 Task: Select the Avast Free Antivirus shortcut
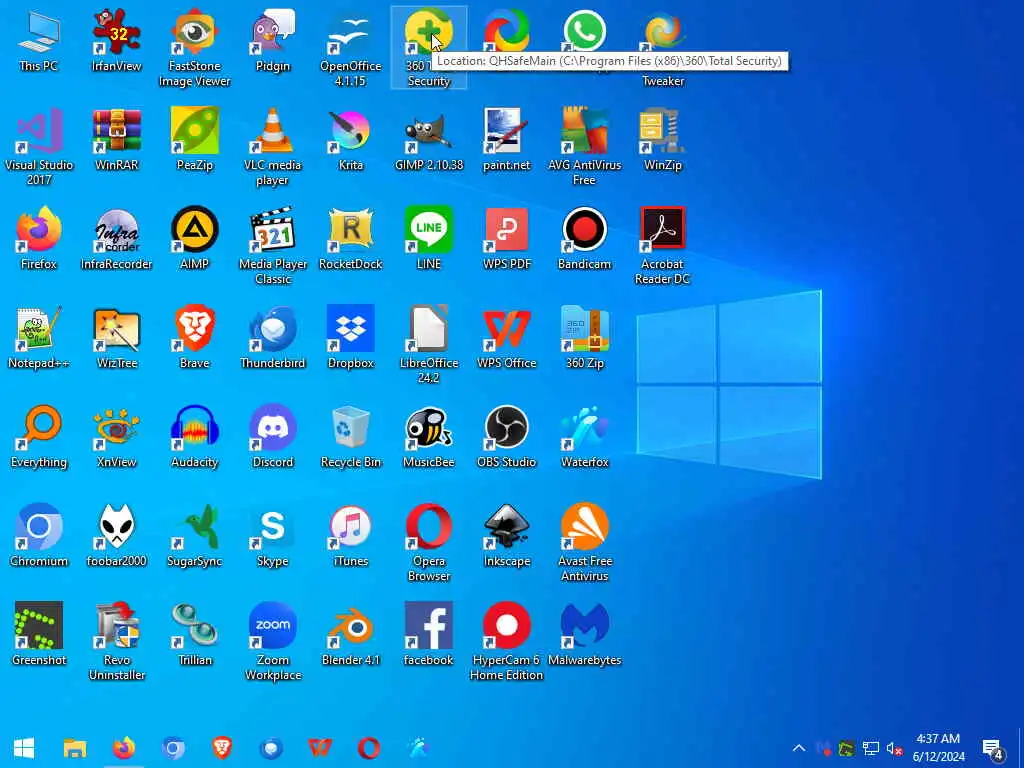pos(584,543)
